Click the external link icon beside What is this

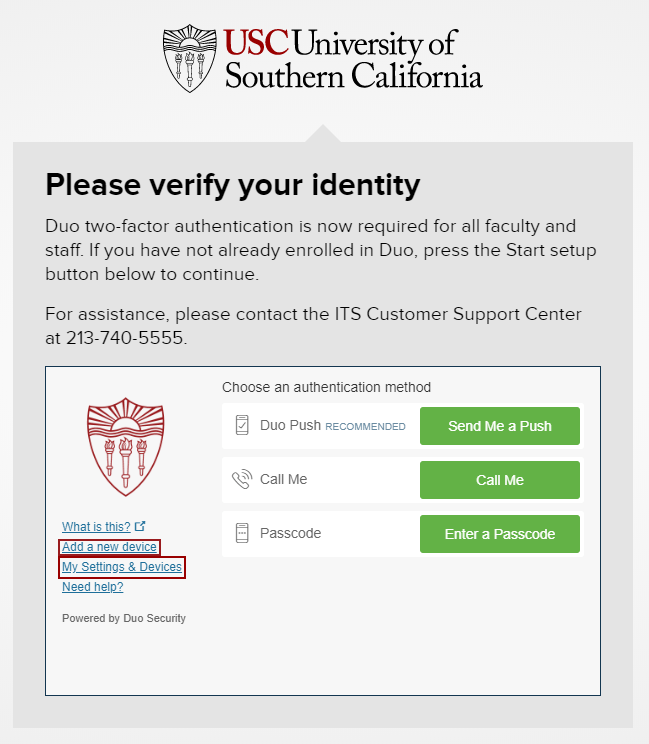pyautogui.click(x=140, y=526)
